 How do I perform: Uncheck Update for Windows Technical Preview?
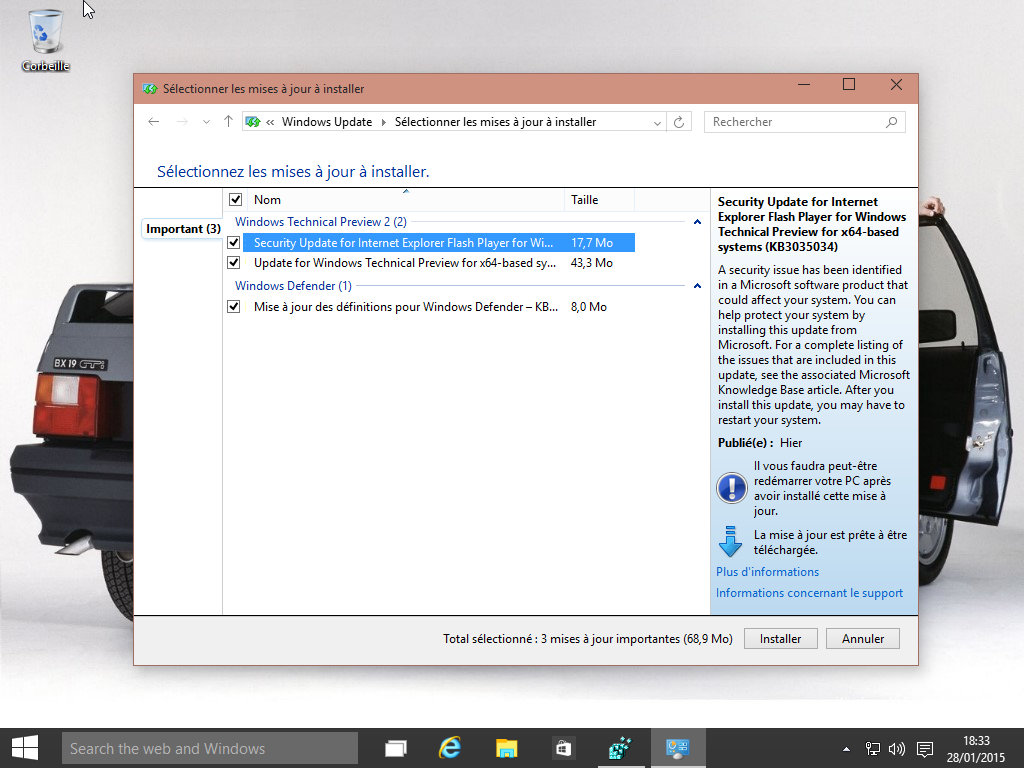(x=234, y=263)
